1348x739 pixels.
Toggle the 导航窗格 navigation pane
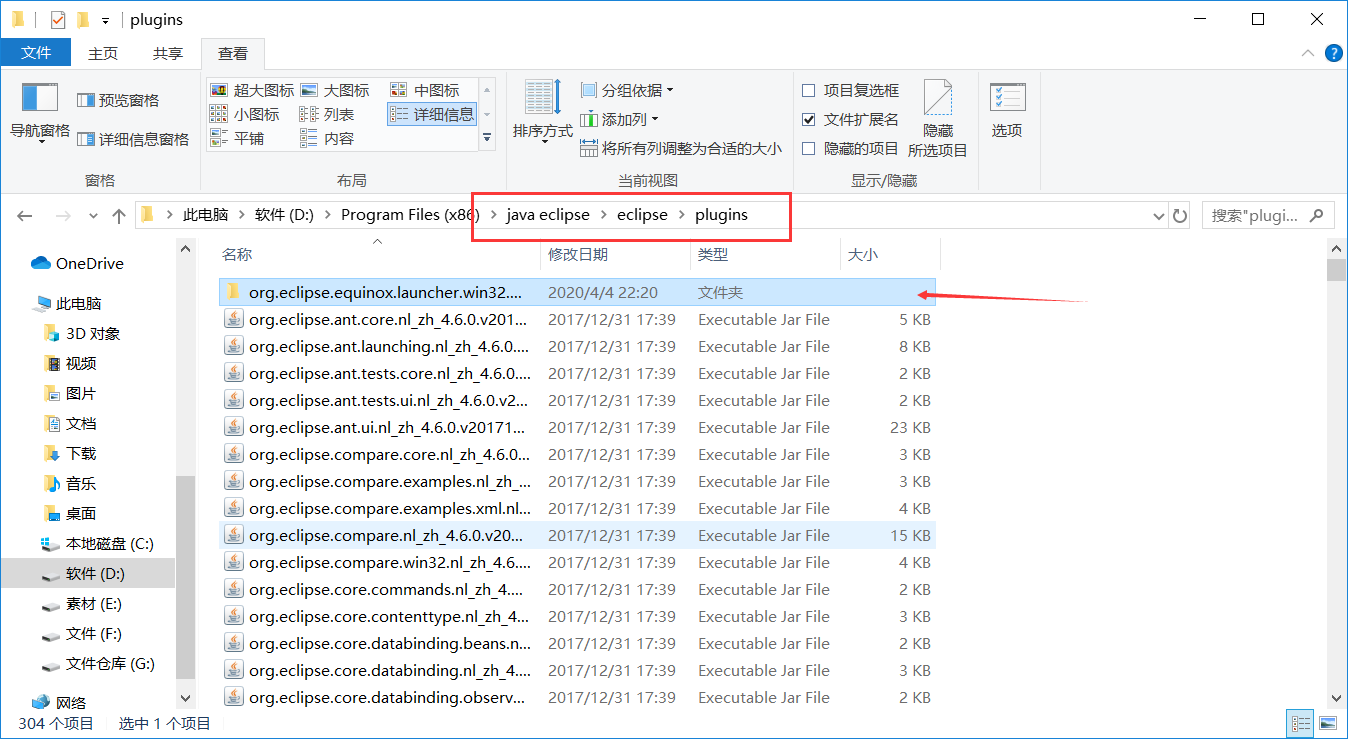click(x=38, y=110)
